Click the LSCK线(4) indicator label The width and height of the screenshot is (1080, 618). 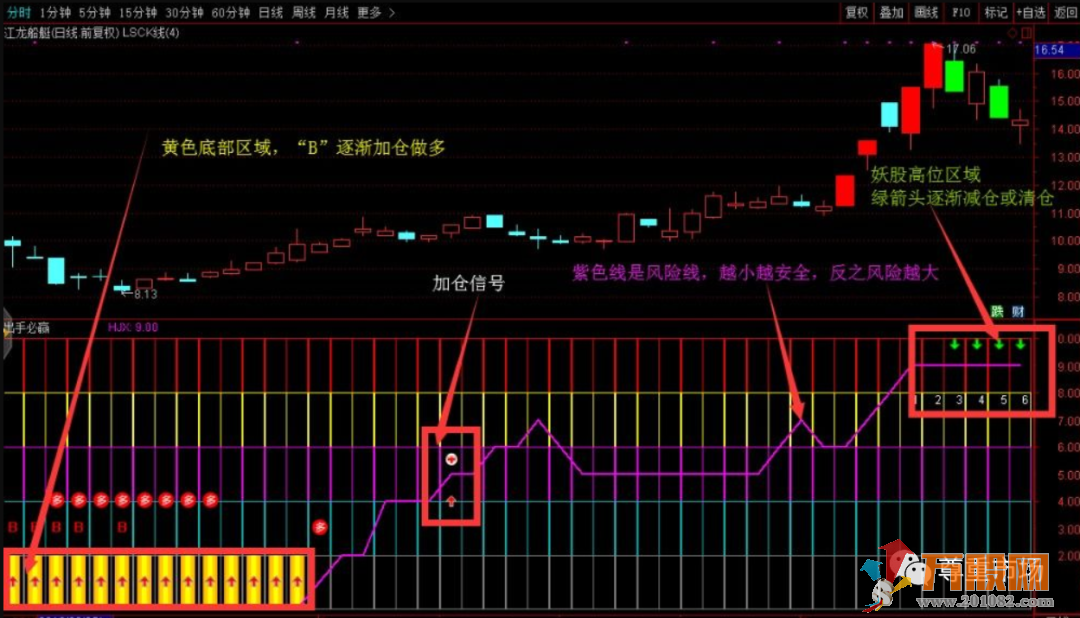click(x=151, y=32)
